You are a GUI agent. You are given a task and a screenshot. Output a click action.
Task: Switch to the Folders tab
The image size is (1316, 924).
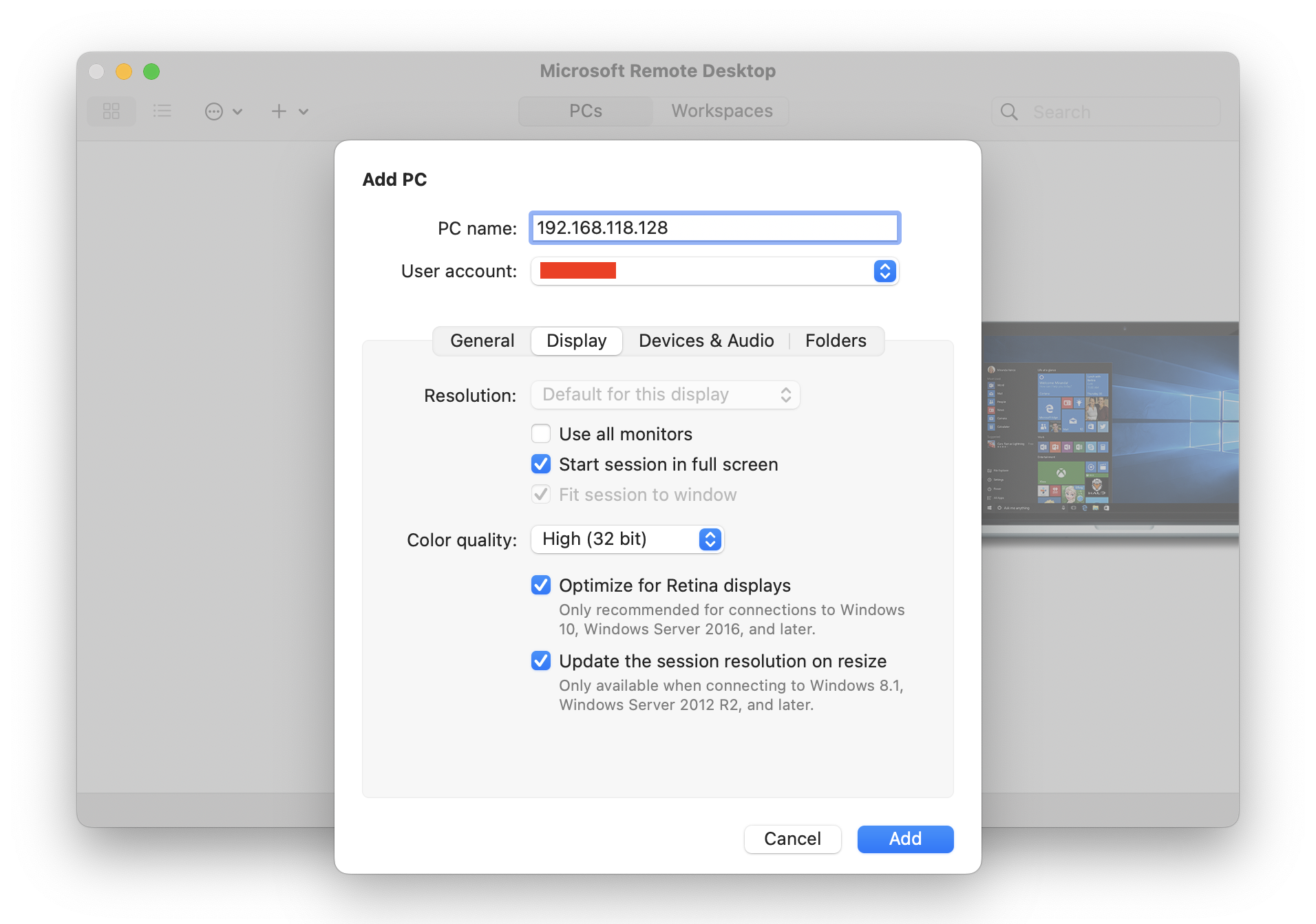coord(836,341)
